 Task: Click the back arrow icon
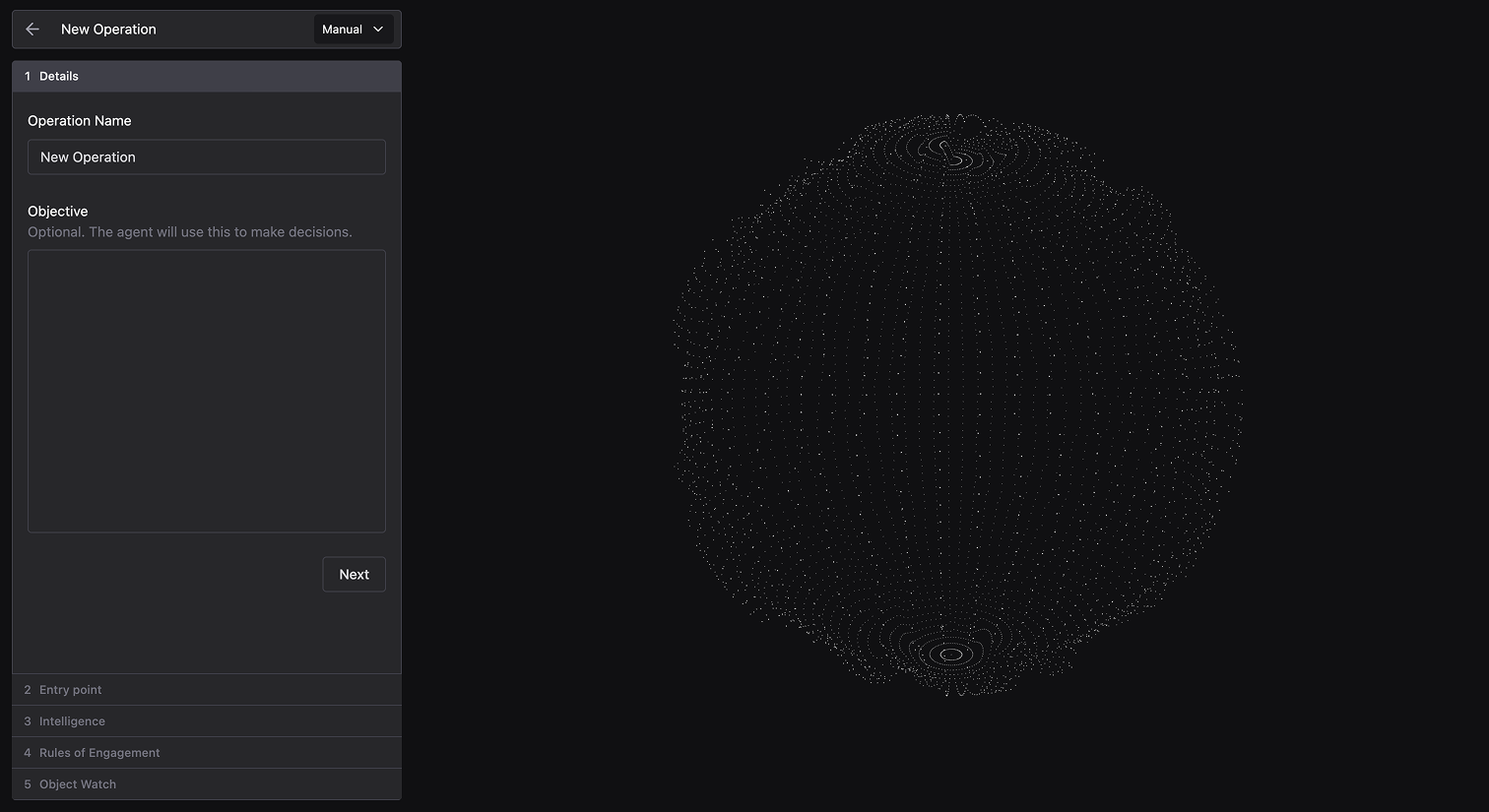[x=32, y=30]
